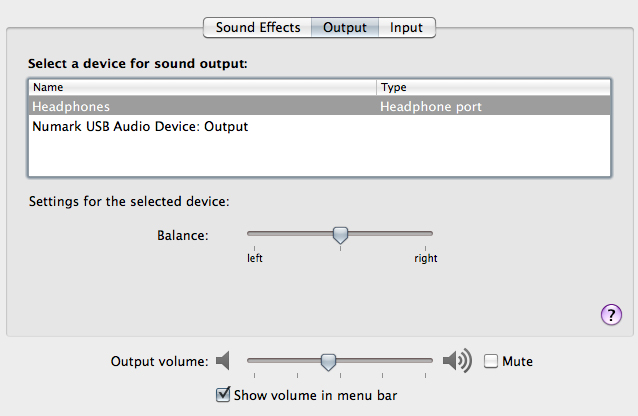
Task: Click the Output volume slider knob
Action: tap(328, 361)
